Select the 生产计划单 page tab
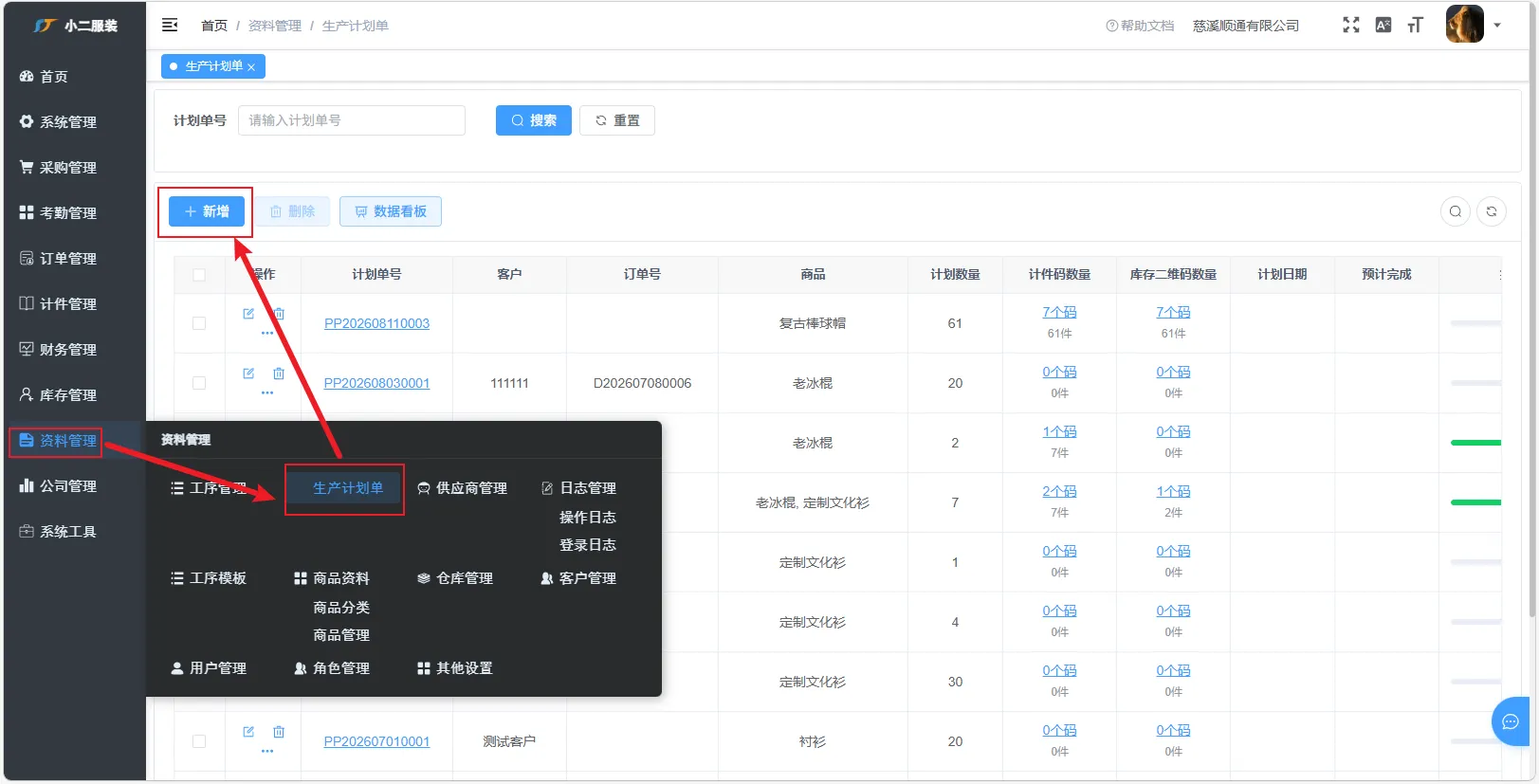This screenshot has height=784, width=1539. click(x=213, y=66)
